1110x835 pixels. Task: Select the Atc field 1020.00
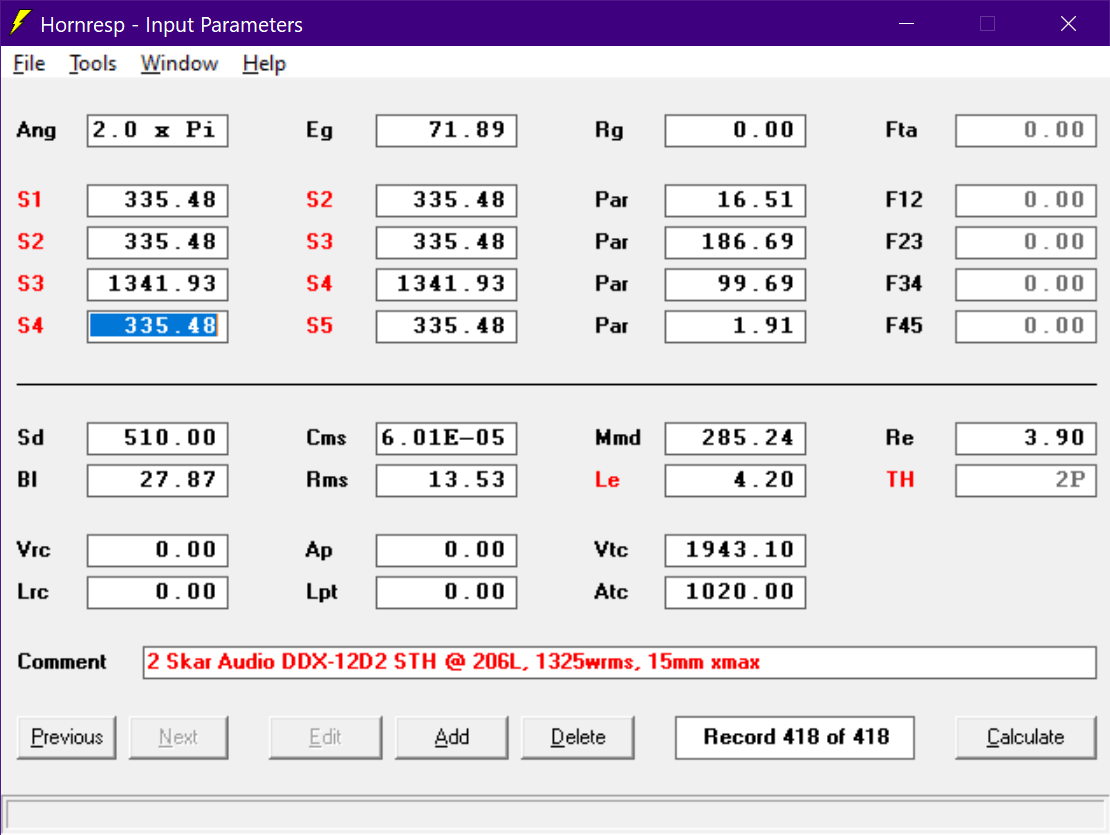(x=735, y=592)
